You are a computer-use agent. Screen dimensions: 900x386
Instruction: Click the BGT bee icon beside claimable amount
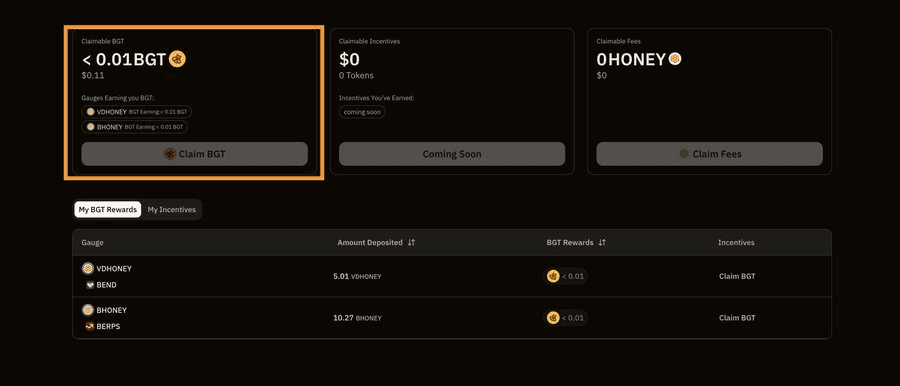coord(177,59)
